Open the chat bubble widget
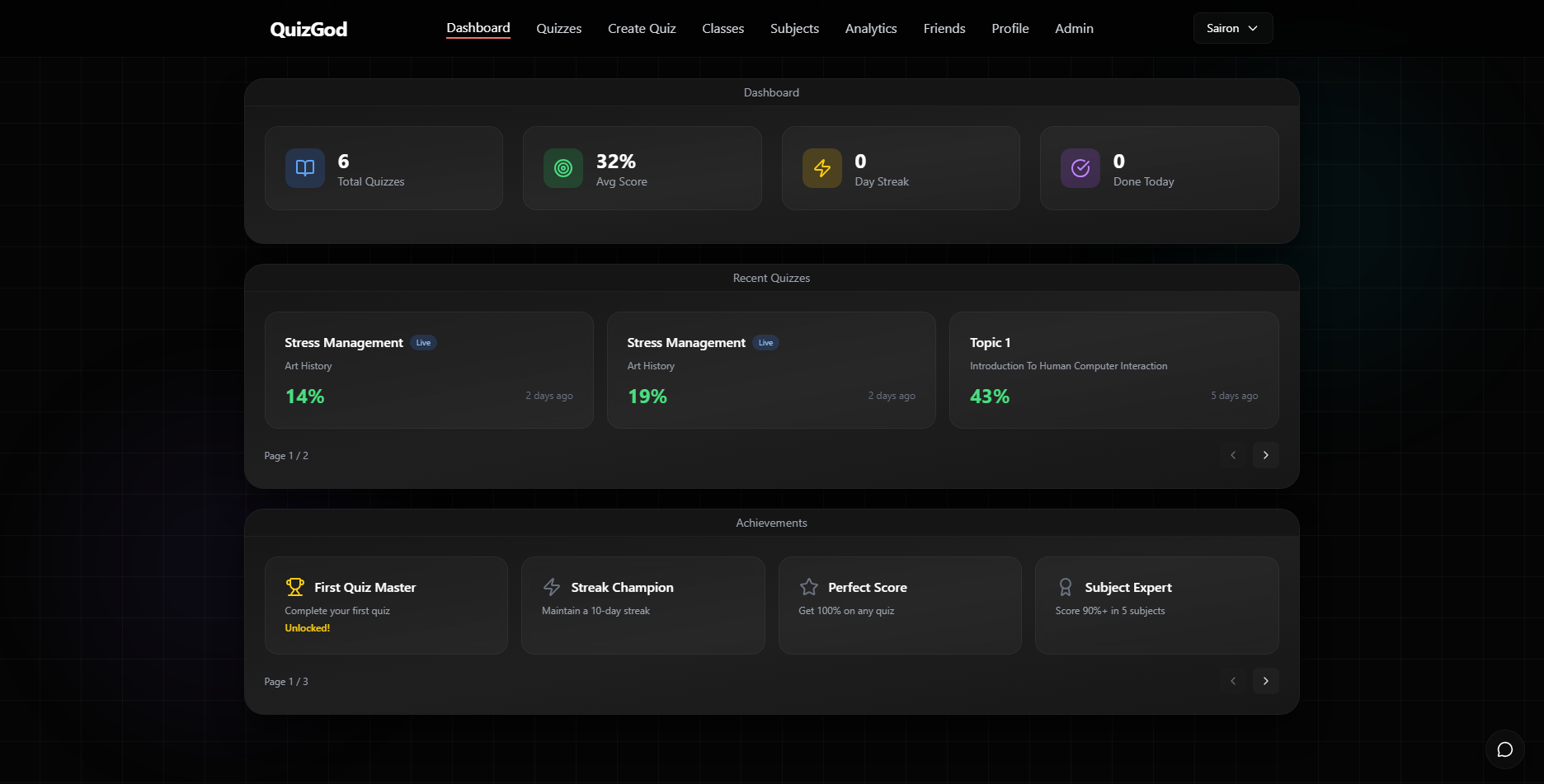Viewport: 1544px width, 784px height. tap(1504, 749)
